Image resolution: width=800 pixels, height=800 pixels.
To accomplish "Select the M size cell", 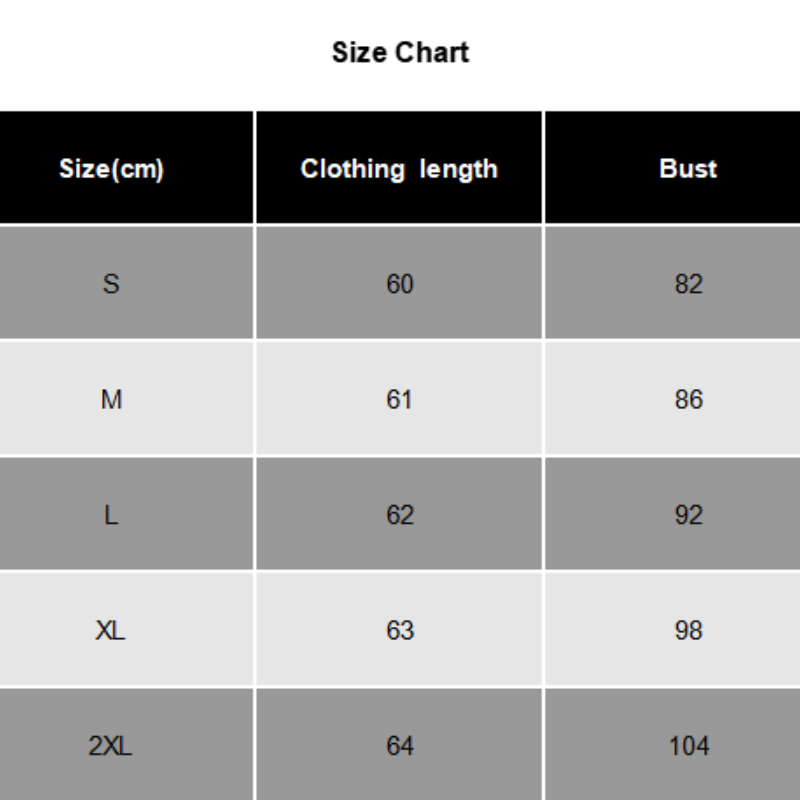I will coord(111,400).
